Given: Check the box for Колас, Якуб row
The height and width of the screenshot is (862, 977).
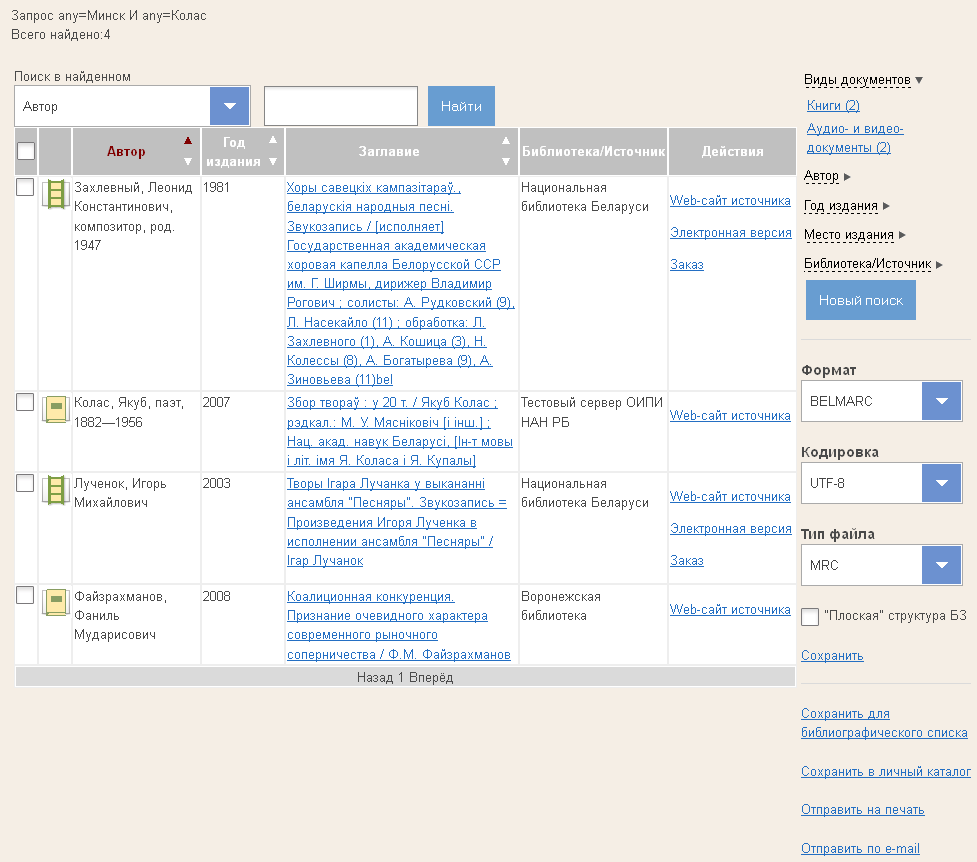Looking at the screenshot, I should [26, 402].
